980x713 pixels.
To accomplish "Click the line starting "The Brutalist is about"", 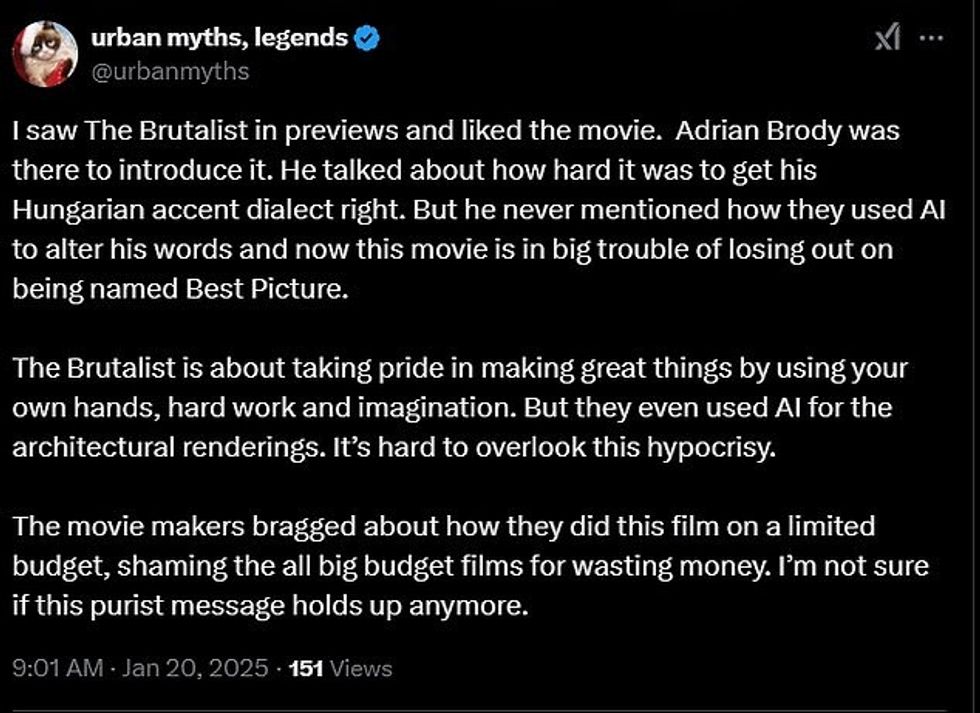I will (461, 368).
